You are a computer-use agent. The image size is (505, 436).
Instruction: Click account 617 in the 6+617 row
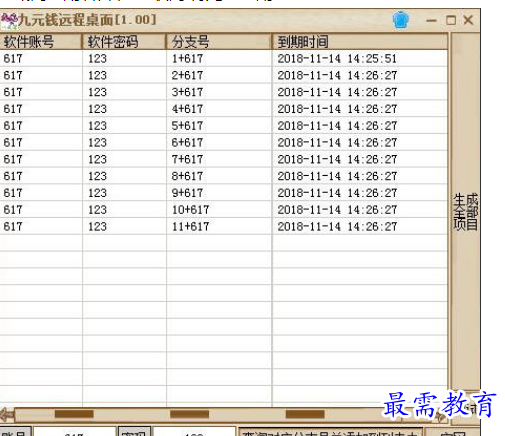pos(13,143)
